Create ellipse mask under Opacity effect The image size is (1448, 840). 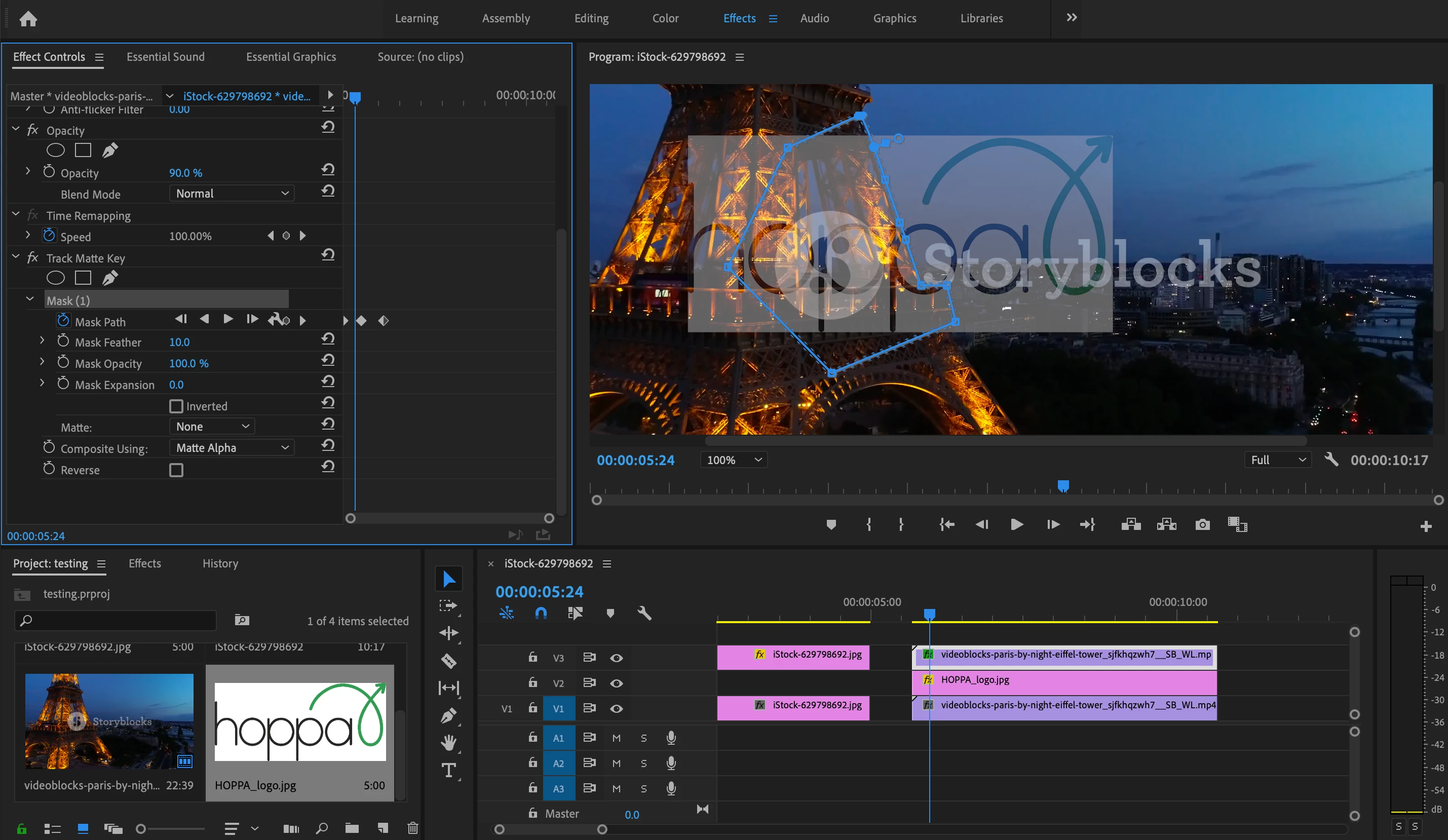click(x=55, y=150)
